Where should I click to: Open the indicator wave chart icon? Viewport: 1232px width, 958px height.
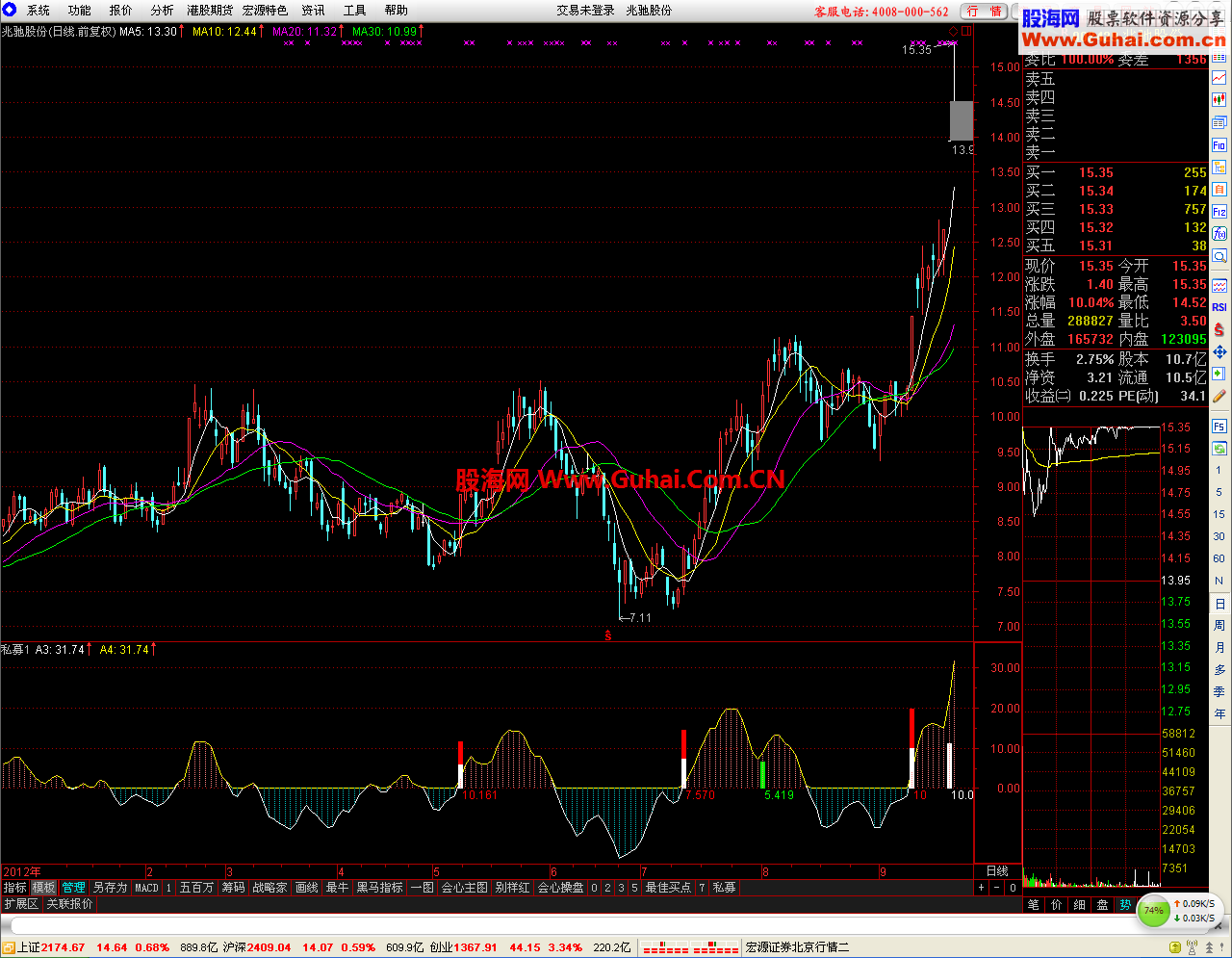1219,285
